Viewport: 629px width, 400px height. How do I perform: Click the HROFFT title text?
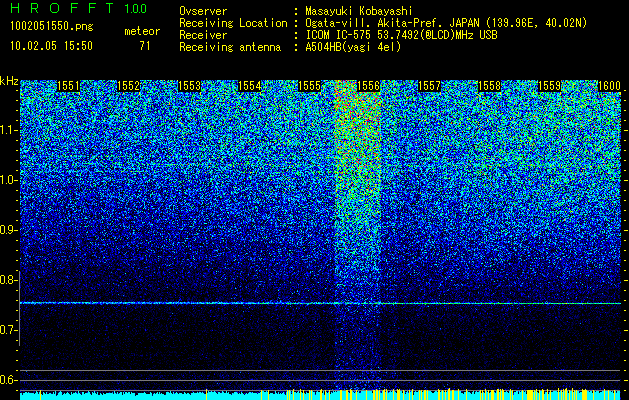click(62, 8)
